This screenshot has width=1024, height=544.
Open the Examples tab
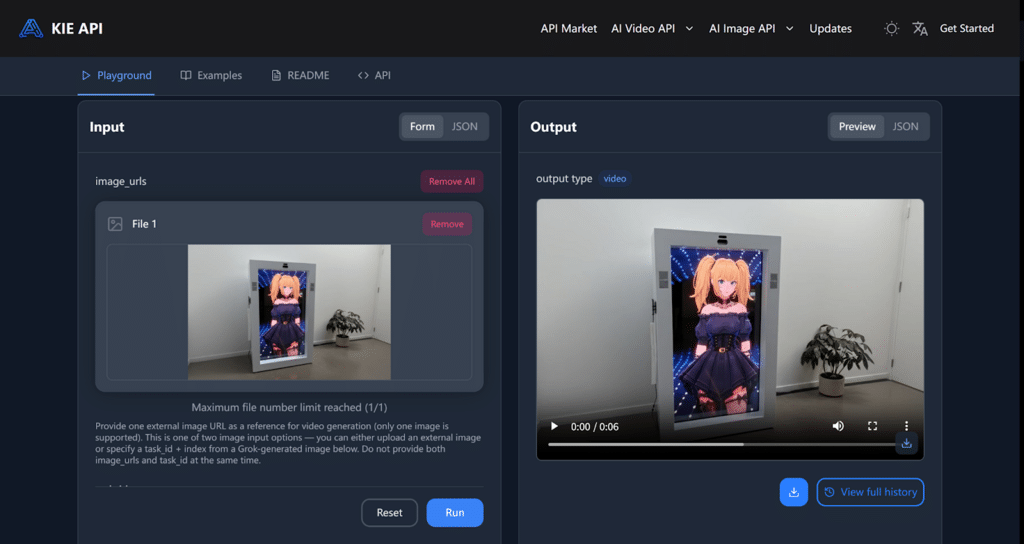click(211, 75)
